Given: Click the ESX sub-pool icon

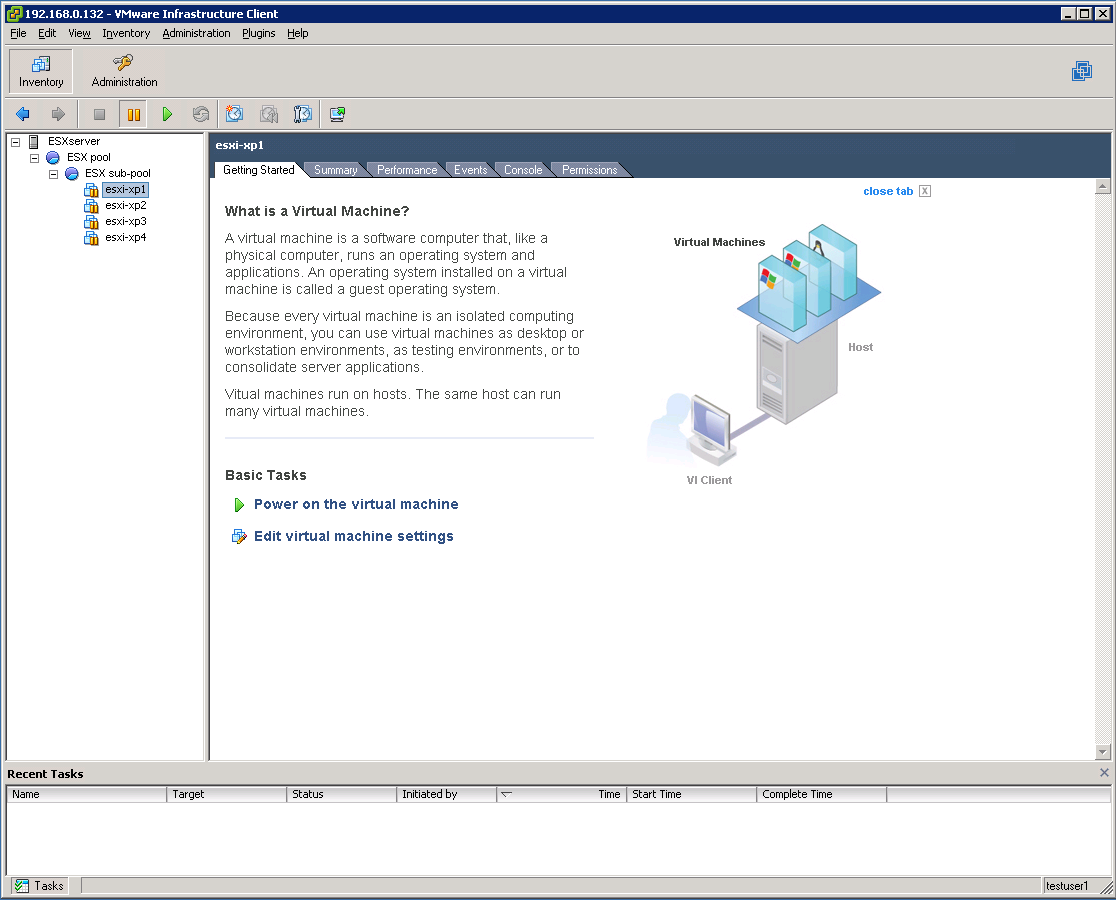Looking at the screenshot, I should point(72,174).
